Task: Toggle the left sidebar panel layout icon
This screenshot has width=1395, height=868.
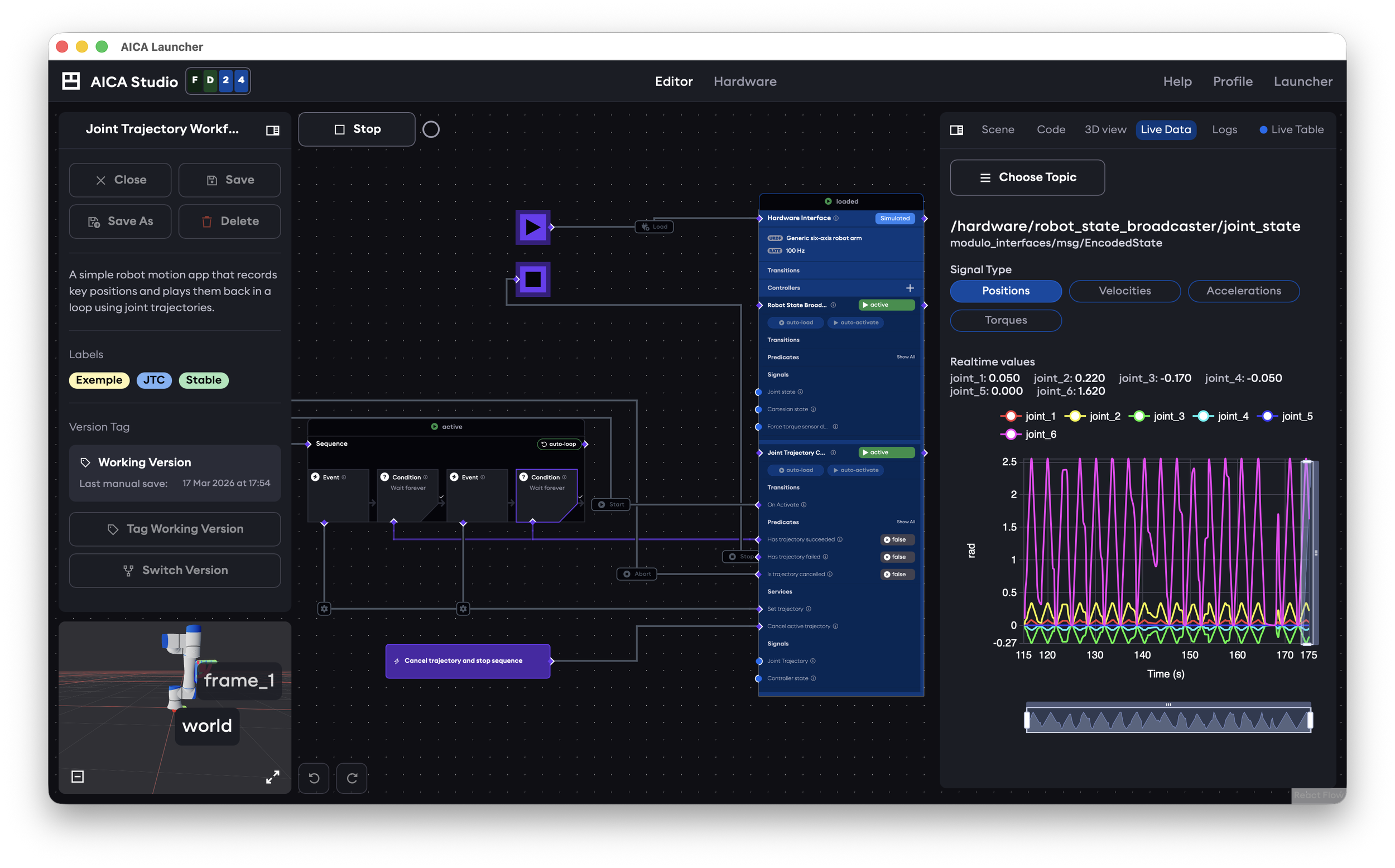Action: point(273,131)
